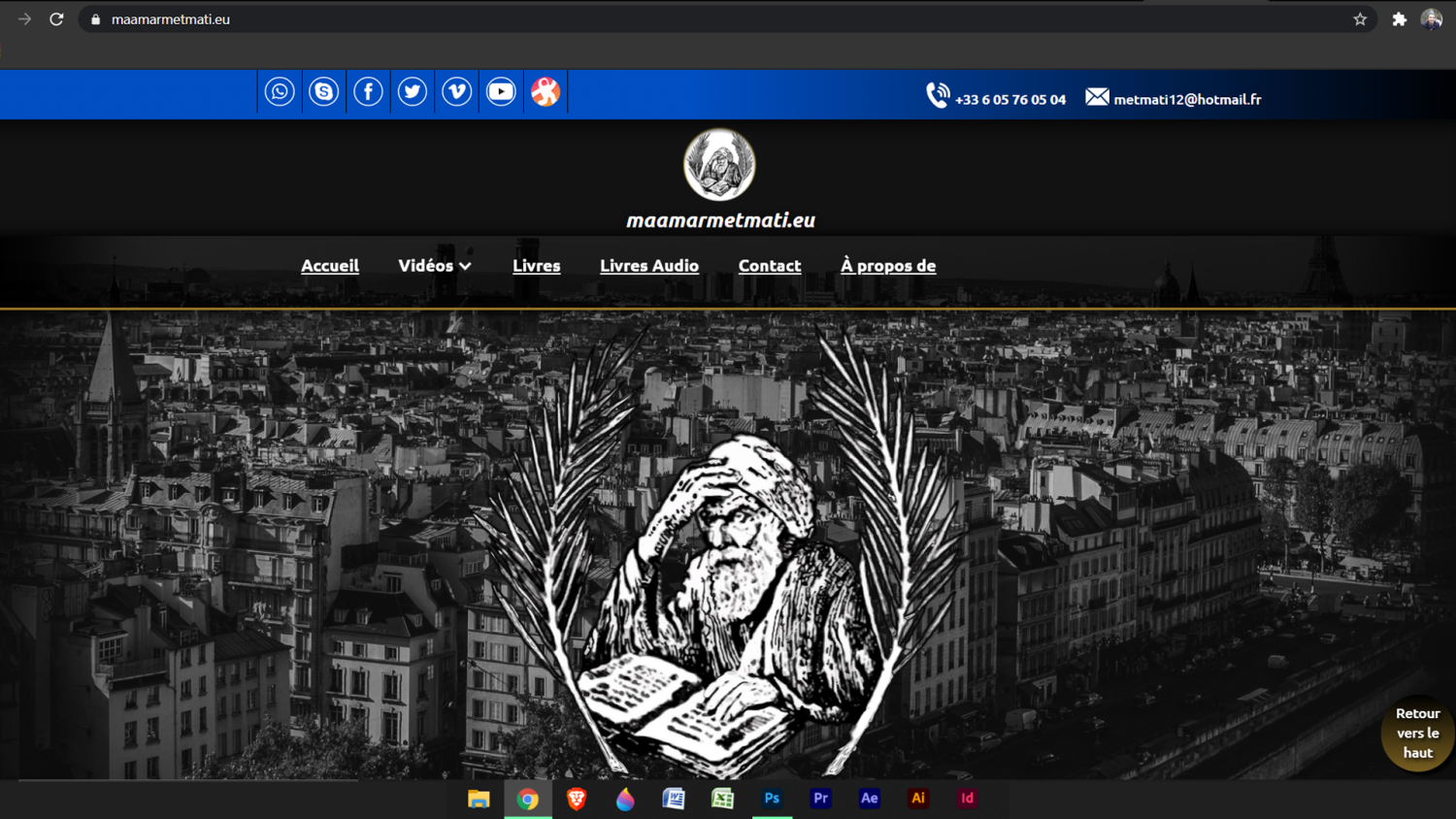Click the Chrome taskbar icon
This screenshot has height=819, width=1456.
(528, 799)
